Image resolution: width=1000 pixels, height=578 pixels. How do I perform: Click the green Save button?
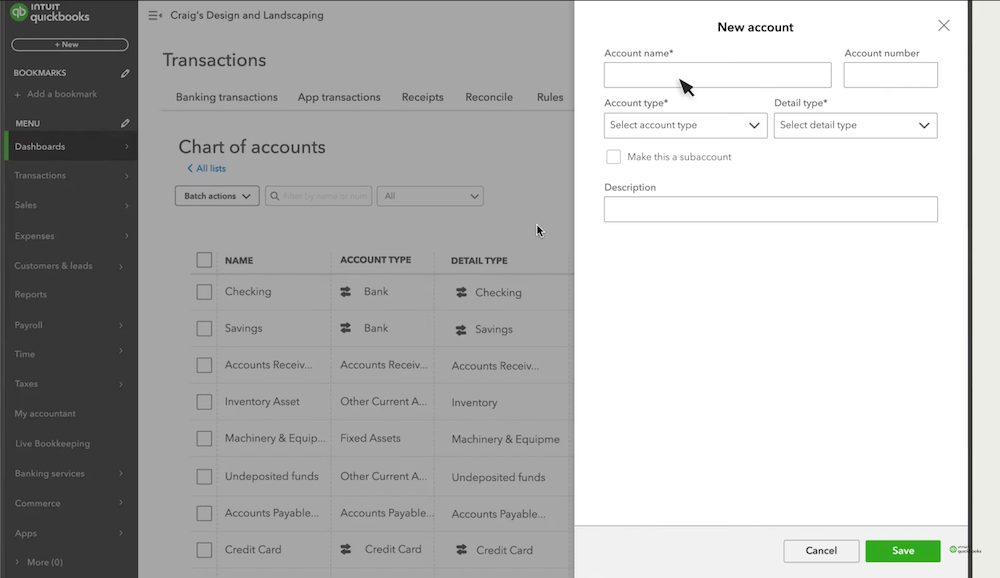click(902, 551)
